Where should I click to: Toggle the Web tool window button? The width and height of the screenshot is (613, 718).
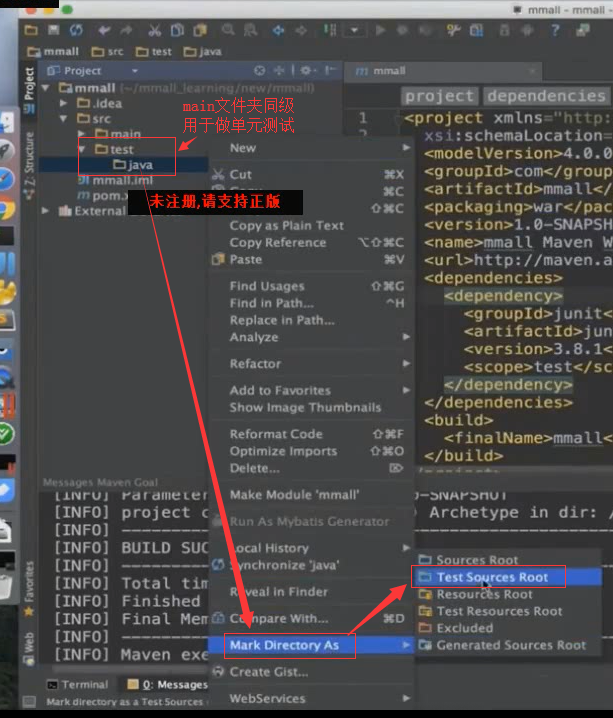coord(29,647)
